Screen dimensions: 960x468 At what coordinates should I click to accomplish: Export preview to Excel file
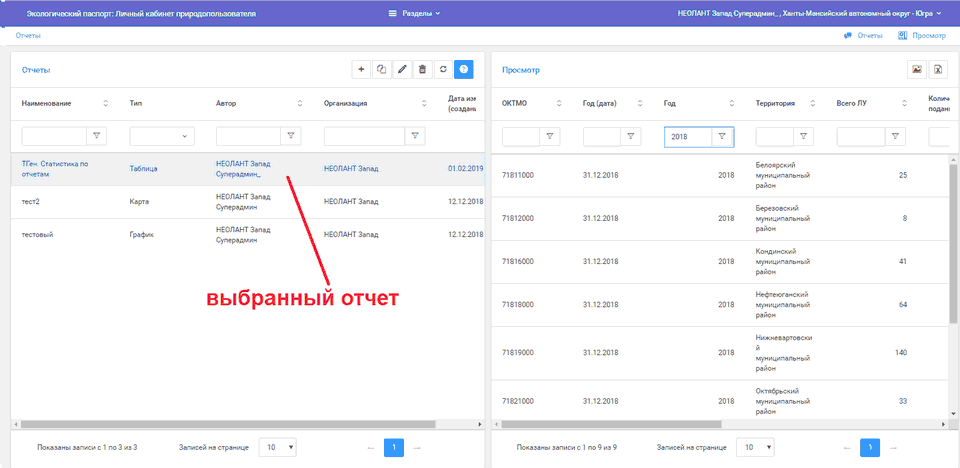[937, 70]
